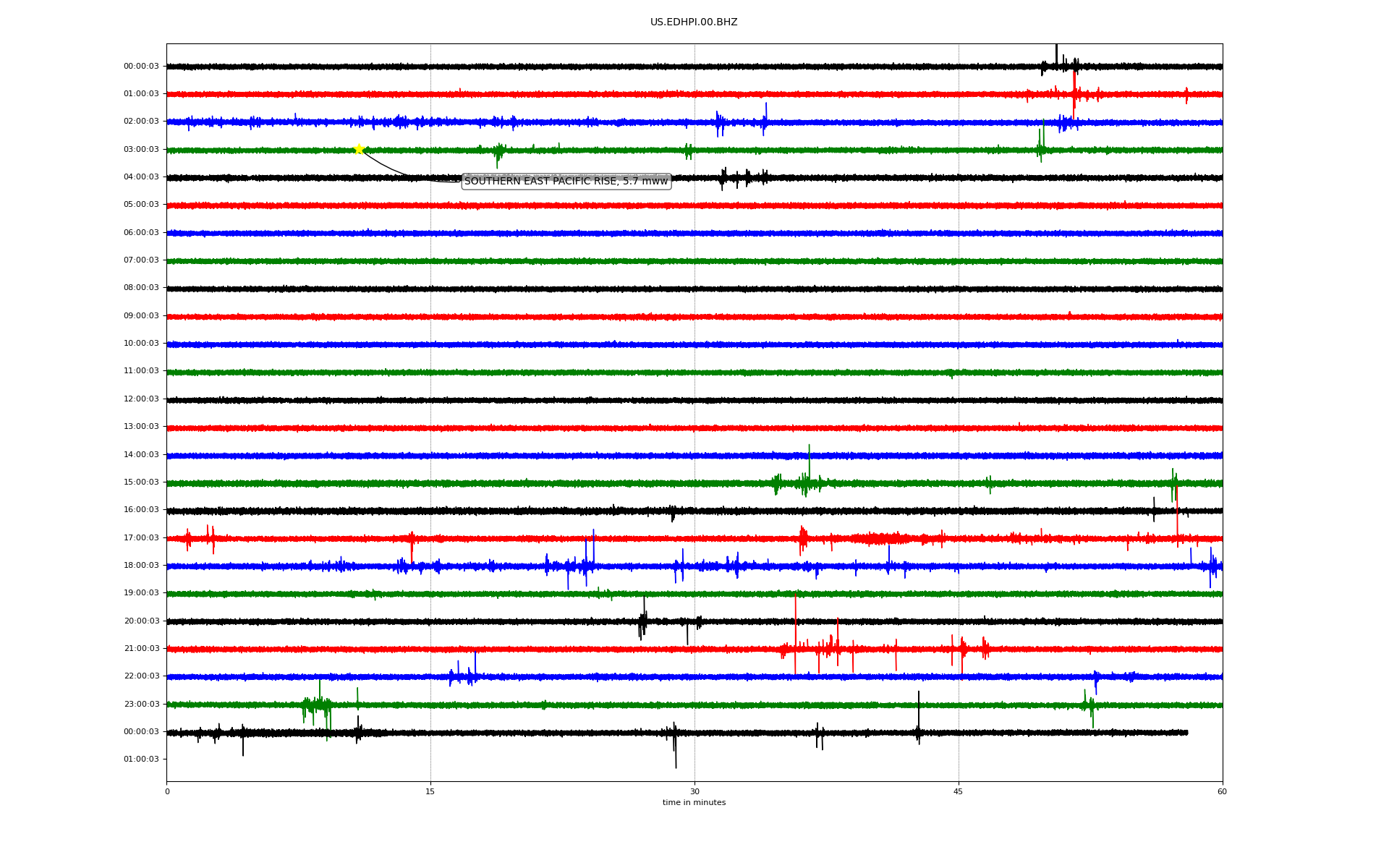Click the 22:00:03 time label
The height and width of the screenshot is (868, 1389).
141,676
